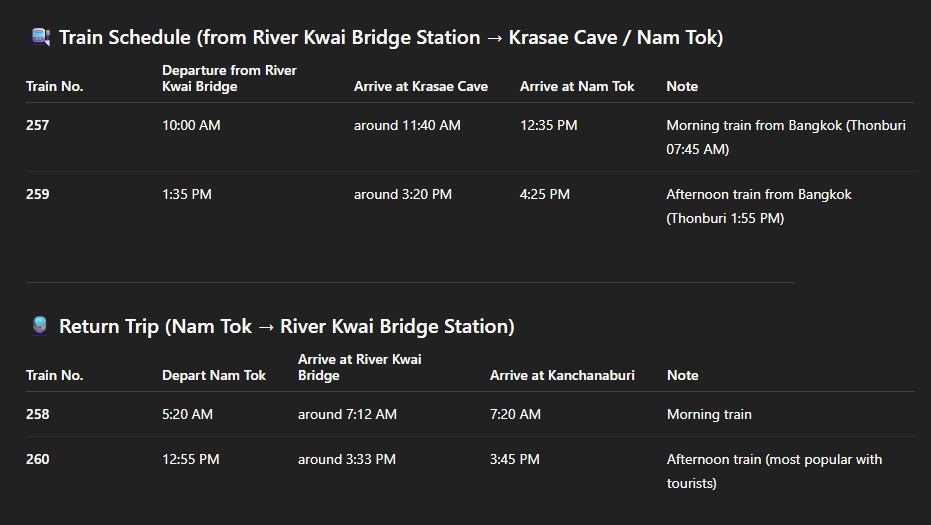931x525 pixels.
Task: Click train number 260 in the return table
Action: pos(38,459)
